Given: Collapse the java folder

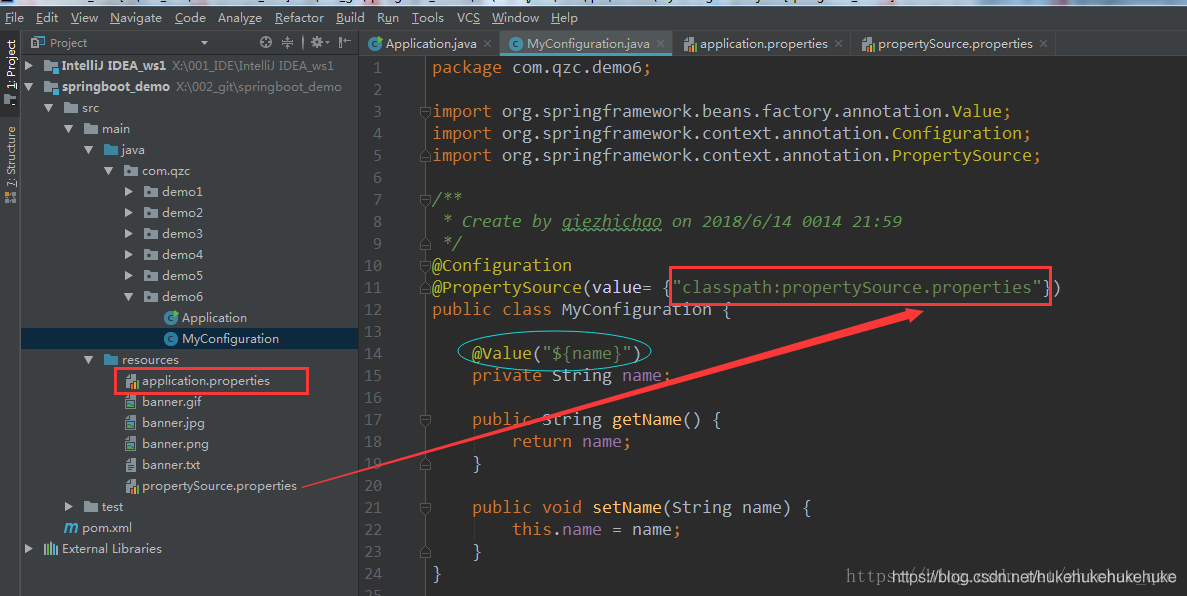Looking at the screenshot, I should (89, 150).
